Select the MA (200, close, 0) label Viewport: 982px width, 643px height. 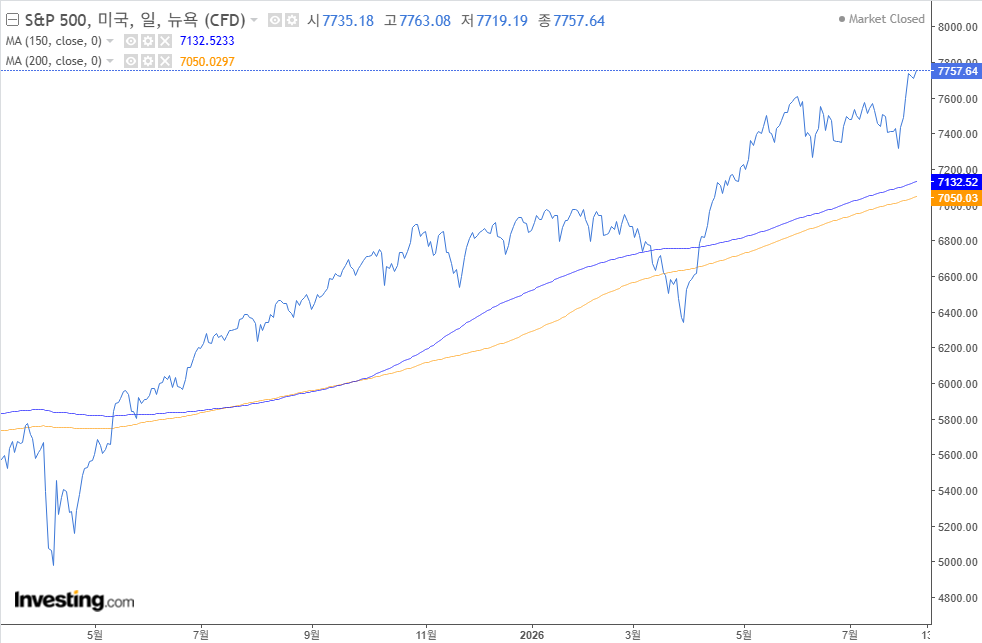(x=54, y=61)
